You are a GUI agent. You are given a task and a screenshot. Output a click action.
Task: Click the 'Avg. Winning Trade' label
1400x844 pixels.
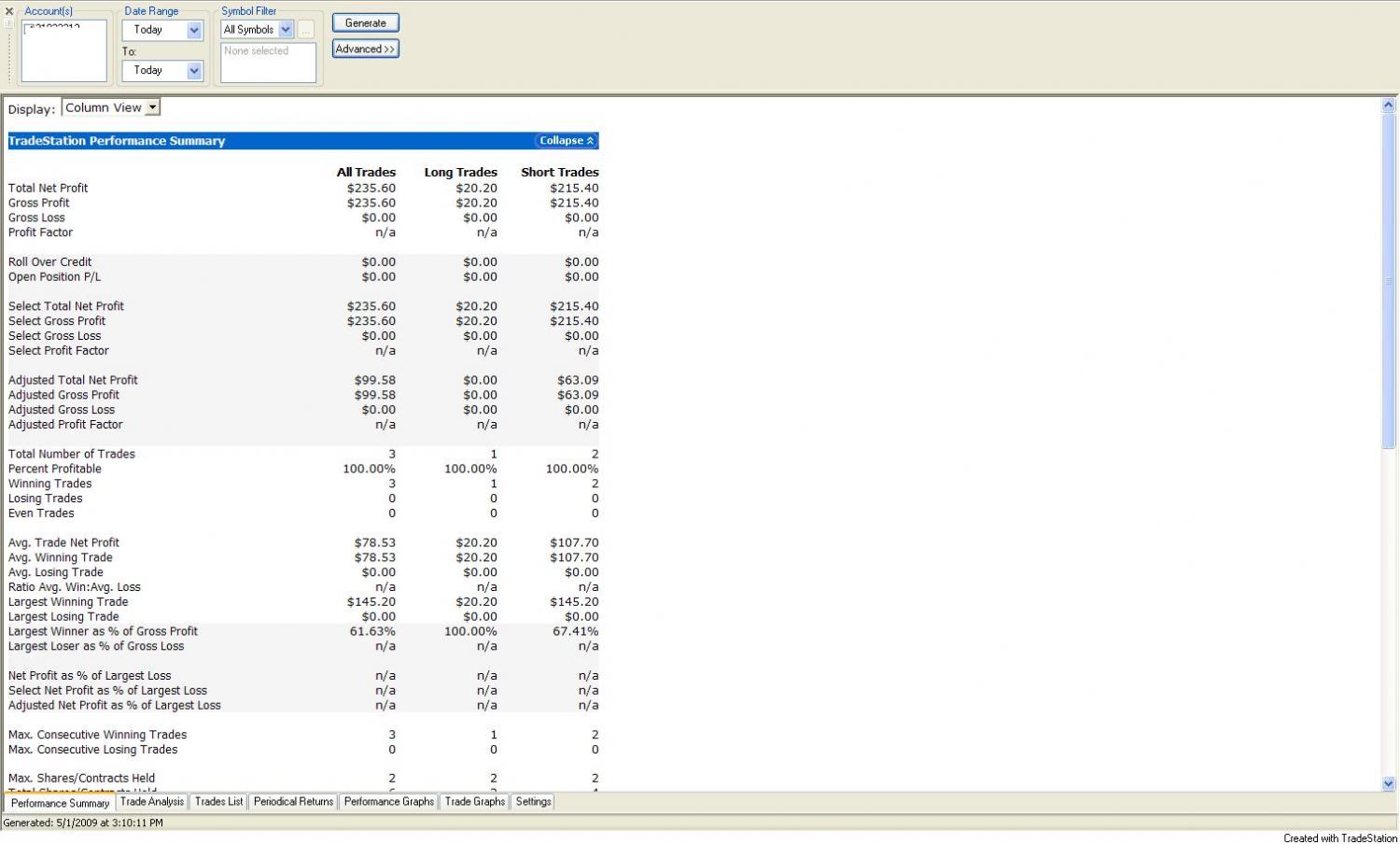click(x=61, y=557)
